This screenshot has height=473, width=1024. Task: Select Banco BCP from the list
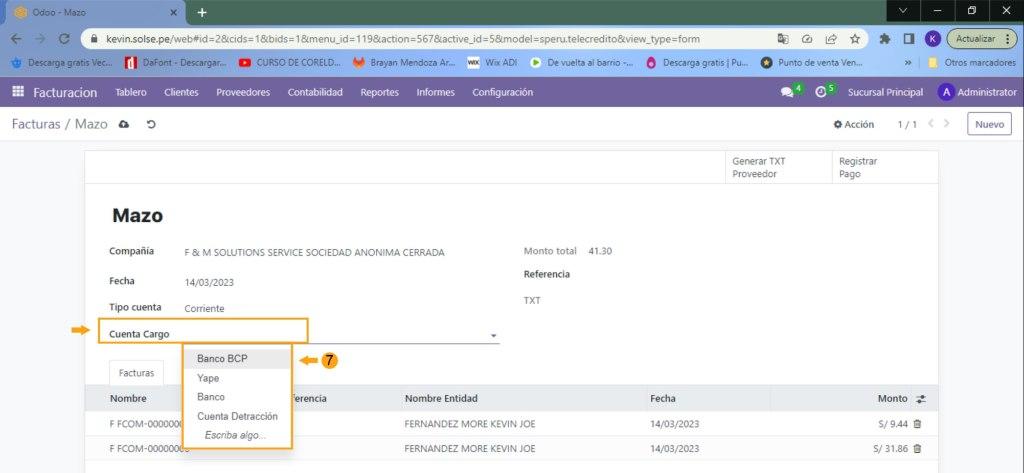click(x=222, y=359)
